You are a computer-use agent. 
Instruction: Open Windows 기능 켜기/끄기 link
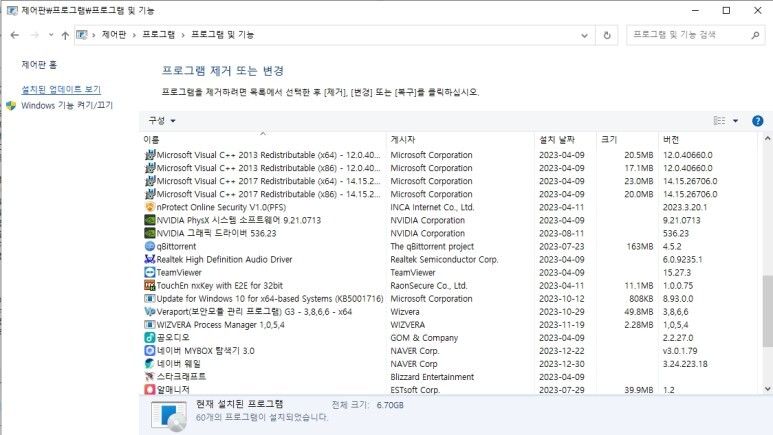point(67,105)
